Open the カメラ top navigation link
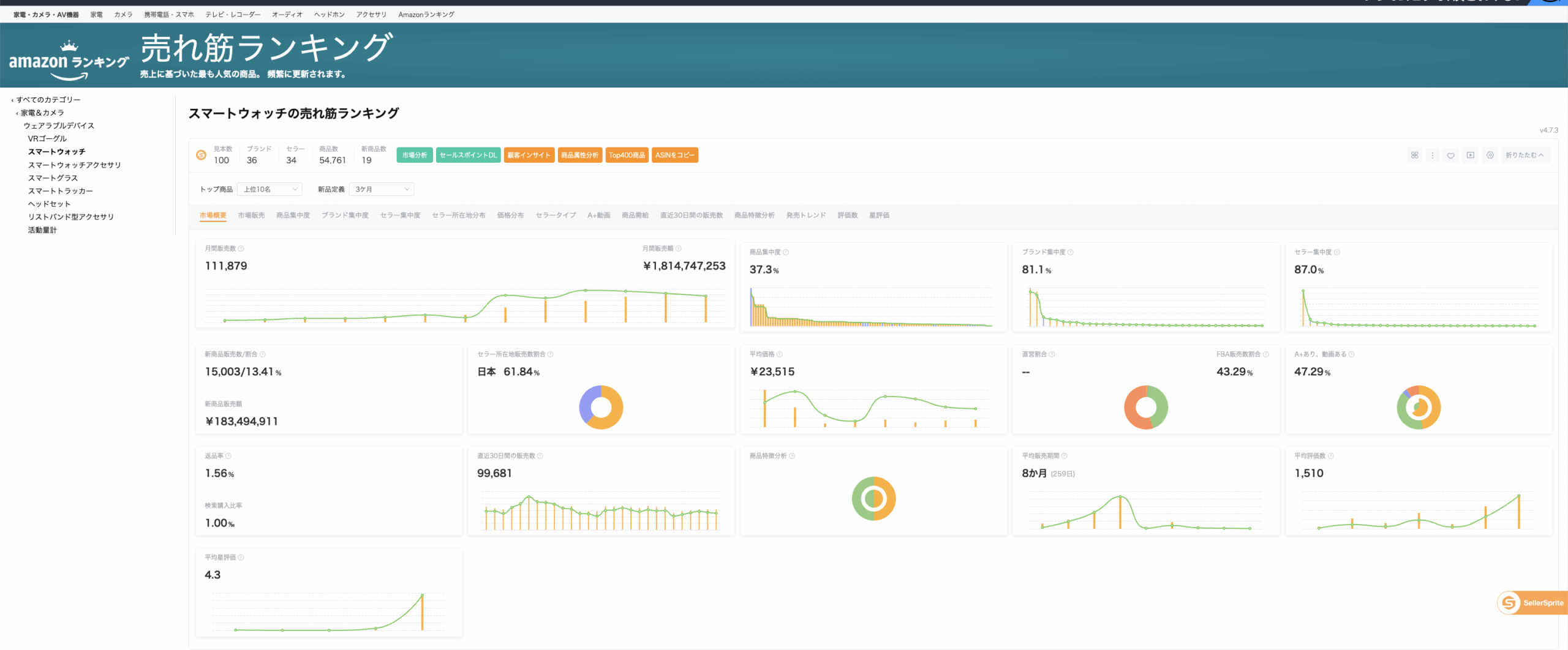 (x=123, y=15)
